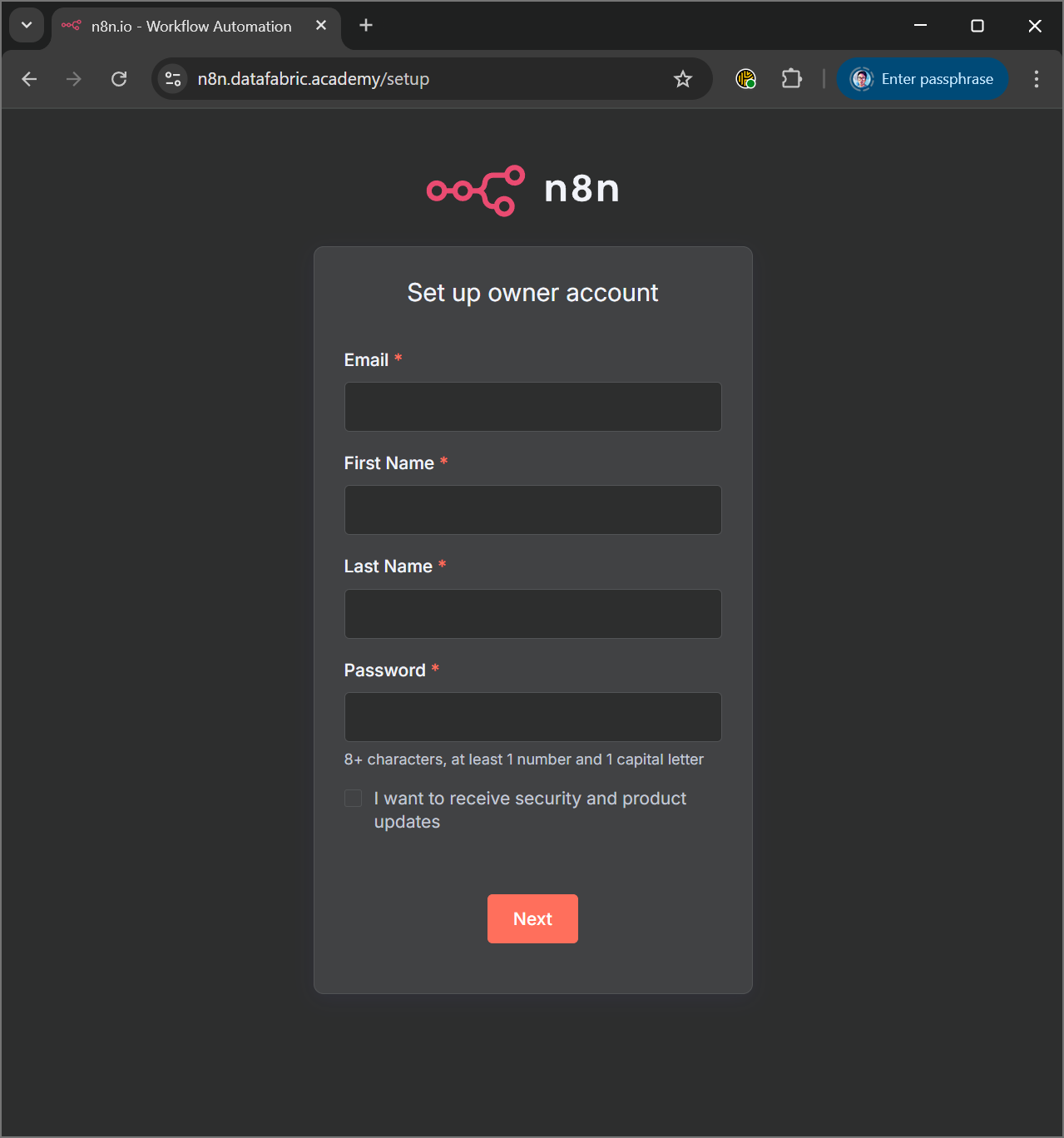Focus the Email input field
Viewport: 1064px width, 1138px height.
click(532, 407)
